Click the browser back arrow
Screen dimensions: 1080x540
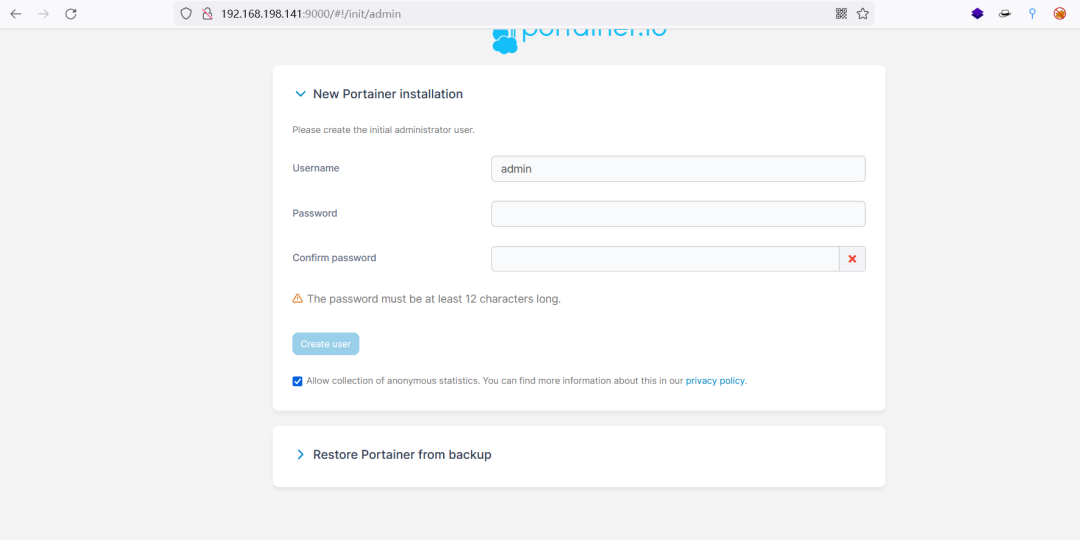[x=16, y=14]
